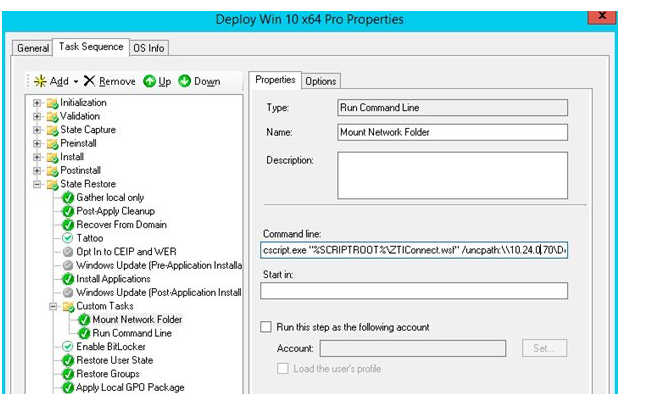Click the check icon beside Tattoo

point(68,238)
